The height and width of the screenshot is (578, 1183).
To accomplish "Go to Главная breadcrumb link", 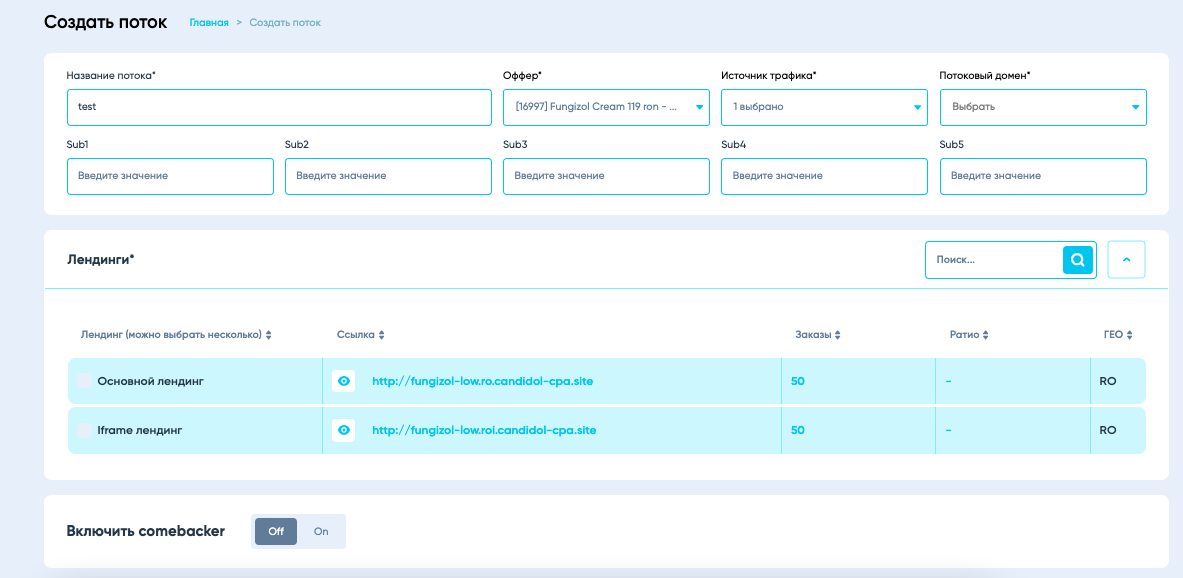I will tap(209, 22).
